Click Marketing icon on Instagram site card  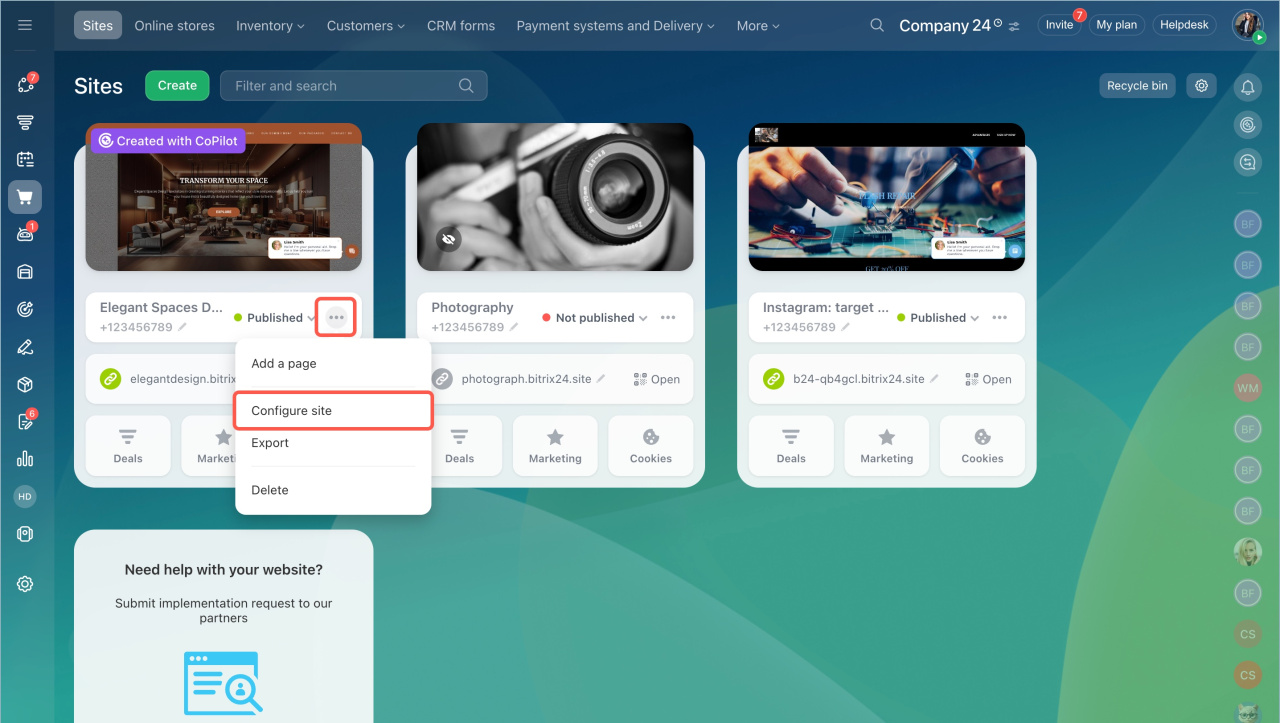[886, 445]
